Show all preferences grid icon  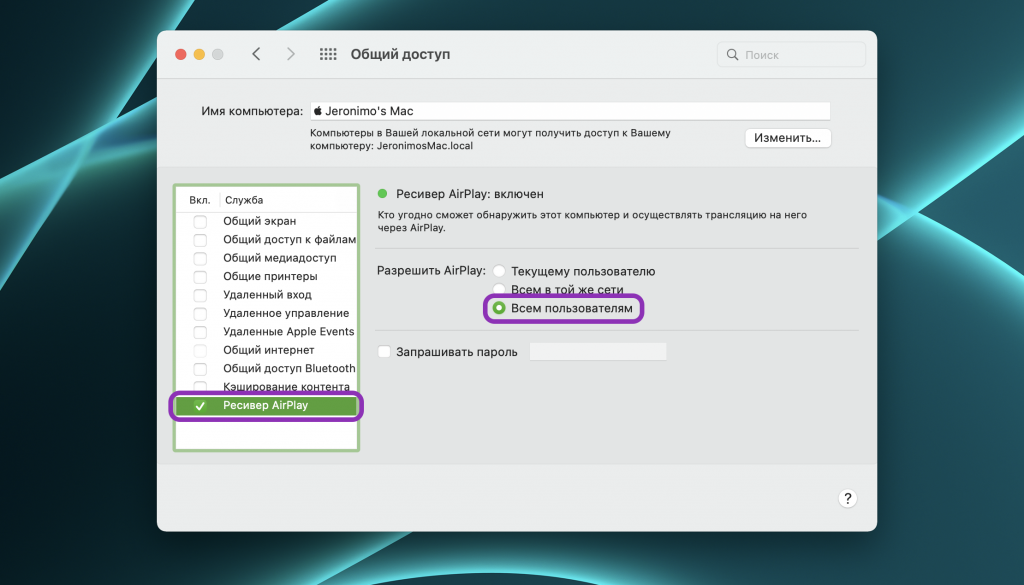click(x=328, y=54)
